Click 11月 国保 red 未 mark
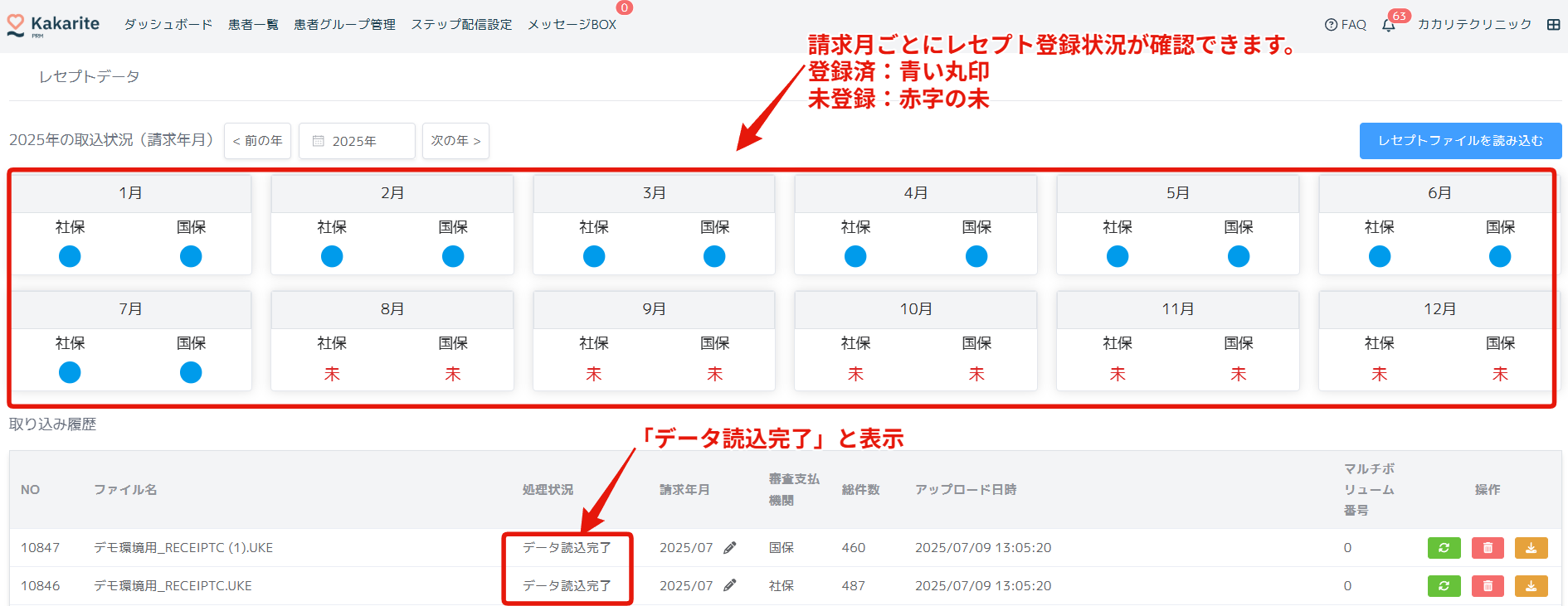Viewport: 1568px width, 606px height. [1239, 374]
